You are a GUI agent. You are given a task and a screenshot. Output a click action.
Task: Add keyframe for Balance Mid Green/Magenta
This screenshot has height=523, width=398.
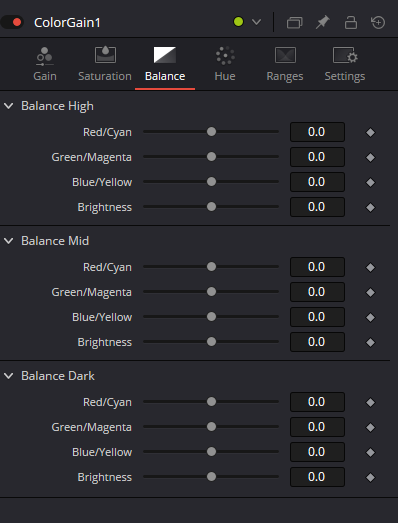(x=370, y=293)
